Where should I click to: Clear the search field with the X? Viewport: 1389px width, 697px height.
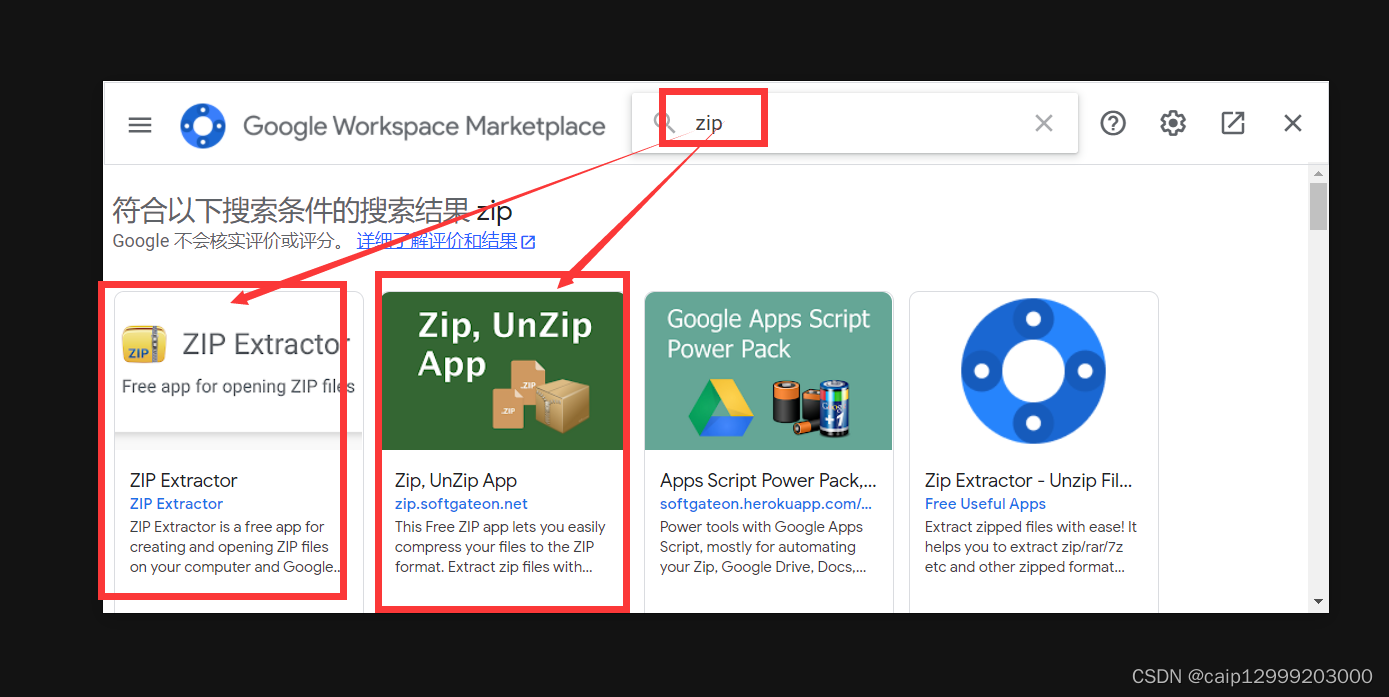[1043, 122]
